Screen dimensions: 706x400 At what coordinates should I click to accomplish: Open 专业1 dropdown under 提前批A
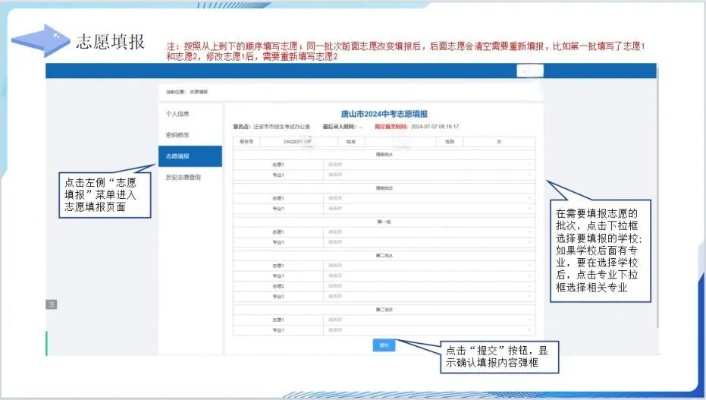coord(429,175)
